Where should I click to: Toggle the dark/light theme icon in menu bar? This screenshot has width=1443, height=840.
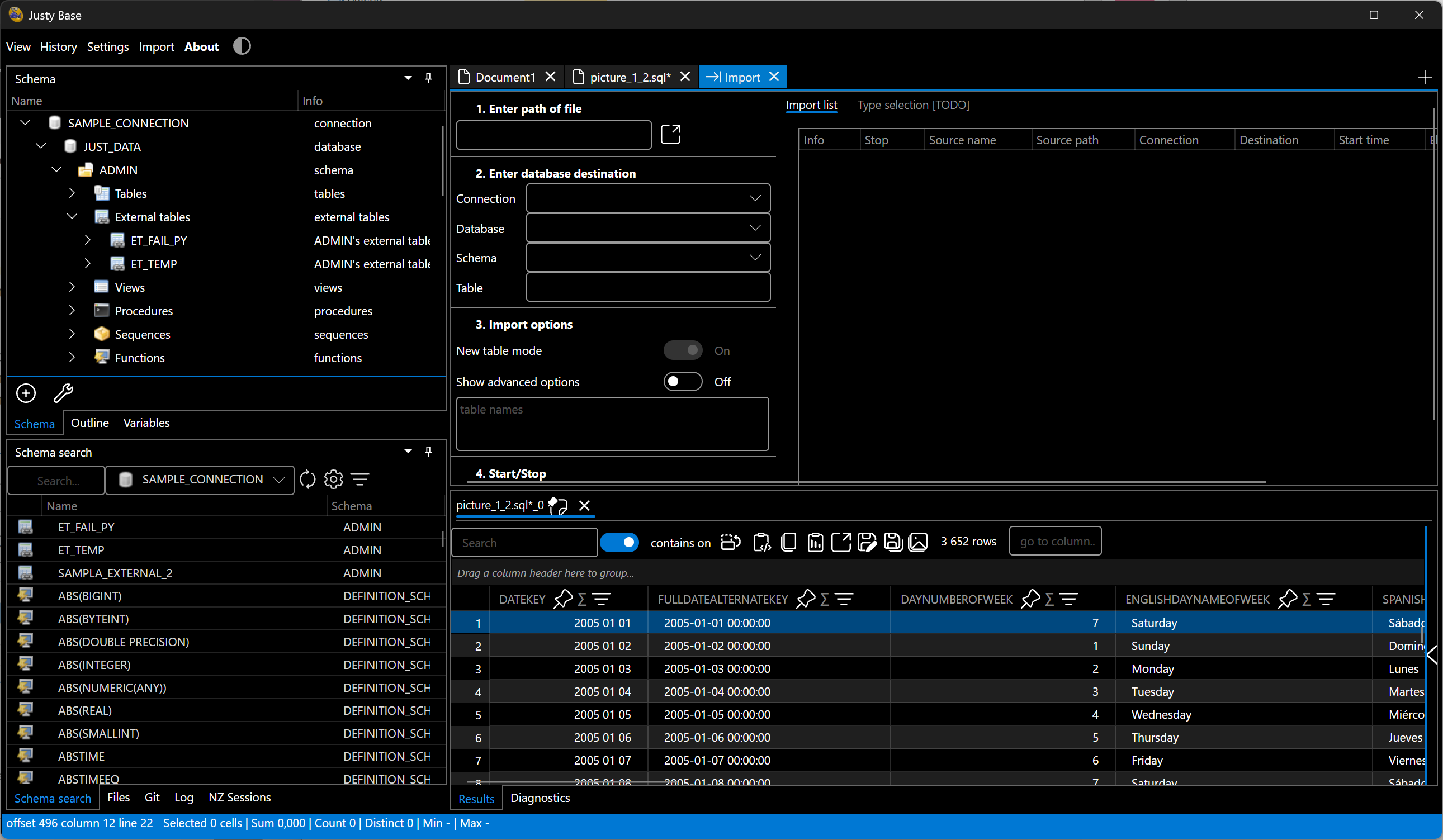(242, 46)
